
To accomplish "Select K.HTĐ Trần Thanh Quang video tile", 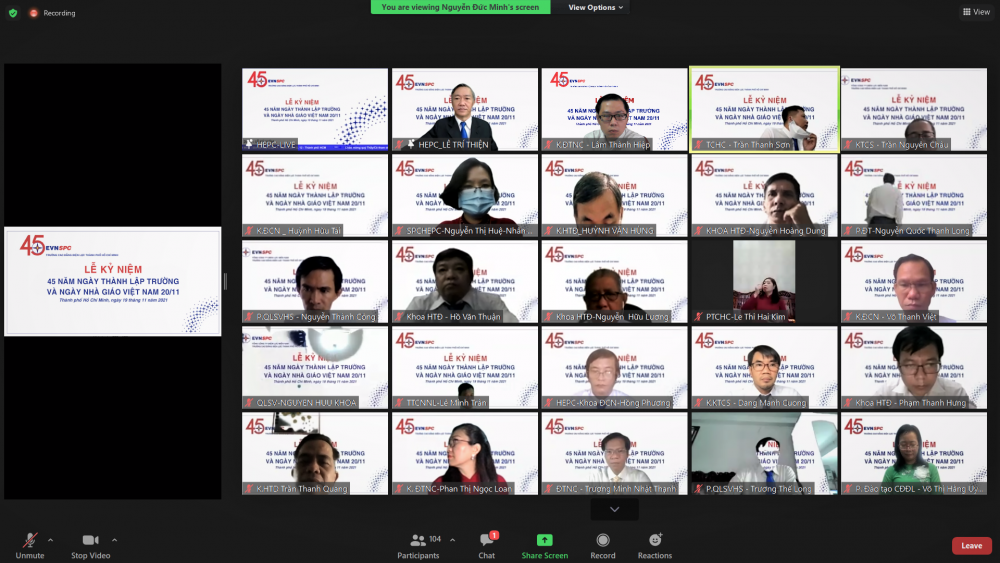I will coord(315,454).
